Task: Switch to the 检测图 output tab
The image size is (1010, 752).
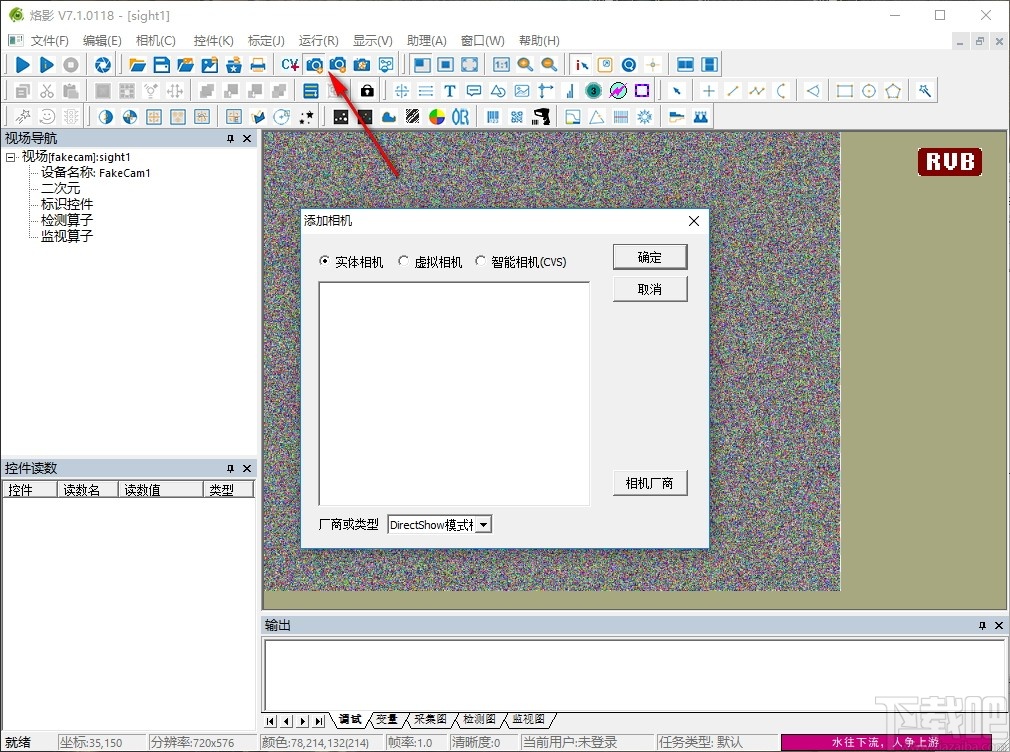Action: [x=479, y=720]
